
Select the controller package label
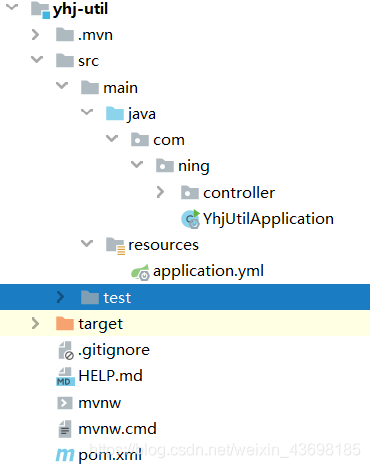click(239, 193)
